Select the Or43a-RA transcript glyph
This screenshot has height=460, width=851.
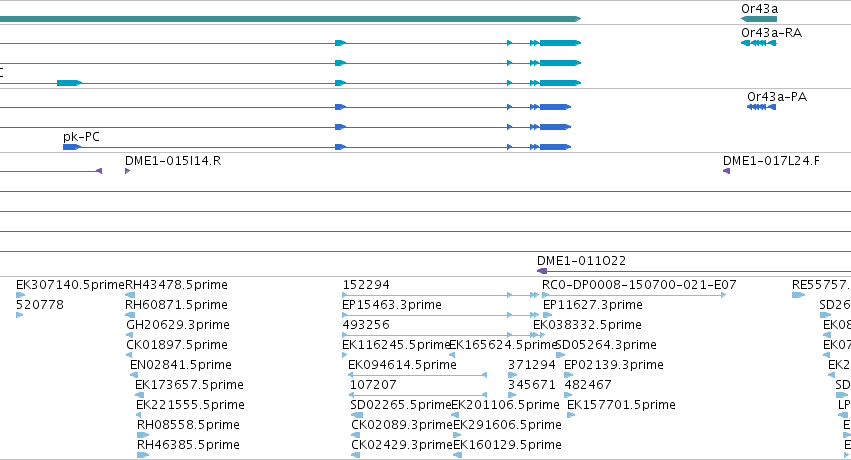pos(759,43)
